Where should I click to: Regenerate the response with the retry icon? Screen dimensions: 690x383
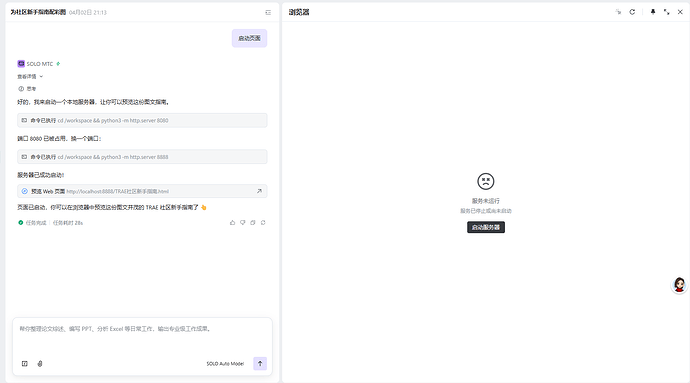[x=263, y=223]
